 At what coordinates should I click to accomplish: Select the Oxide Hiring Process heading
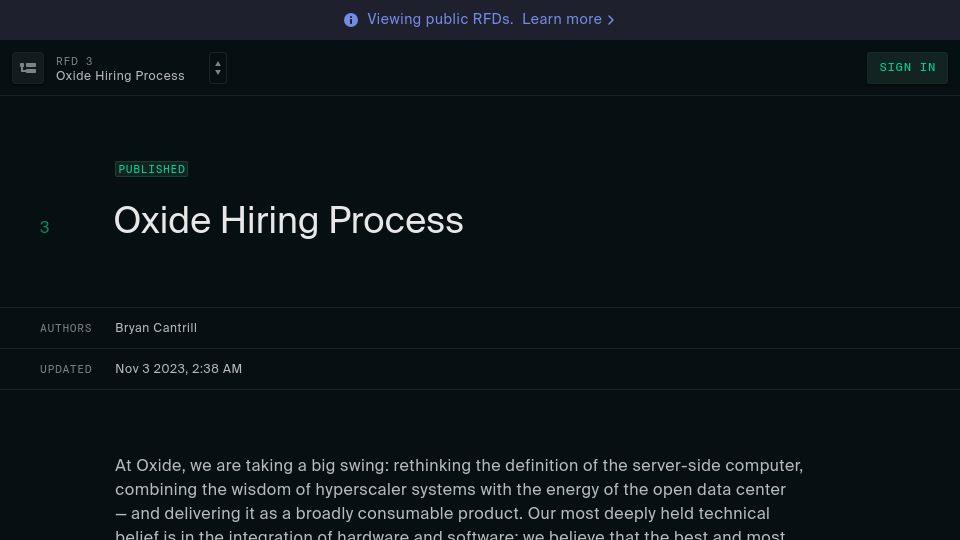point(288,220)
